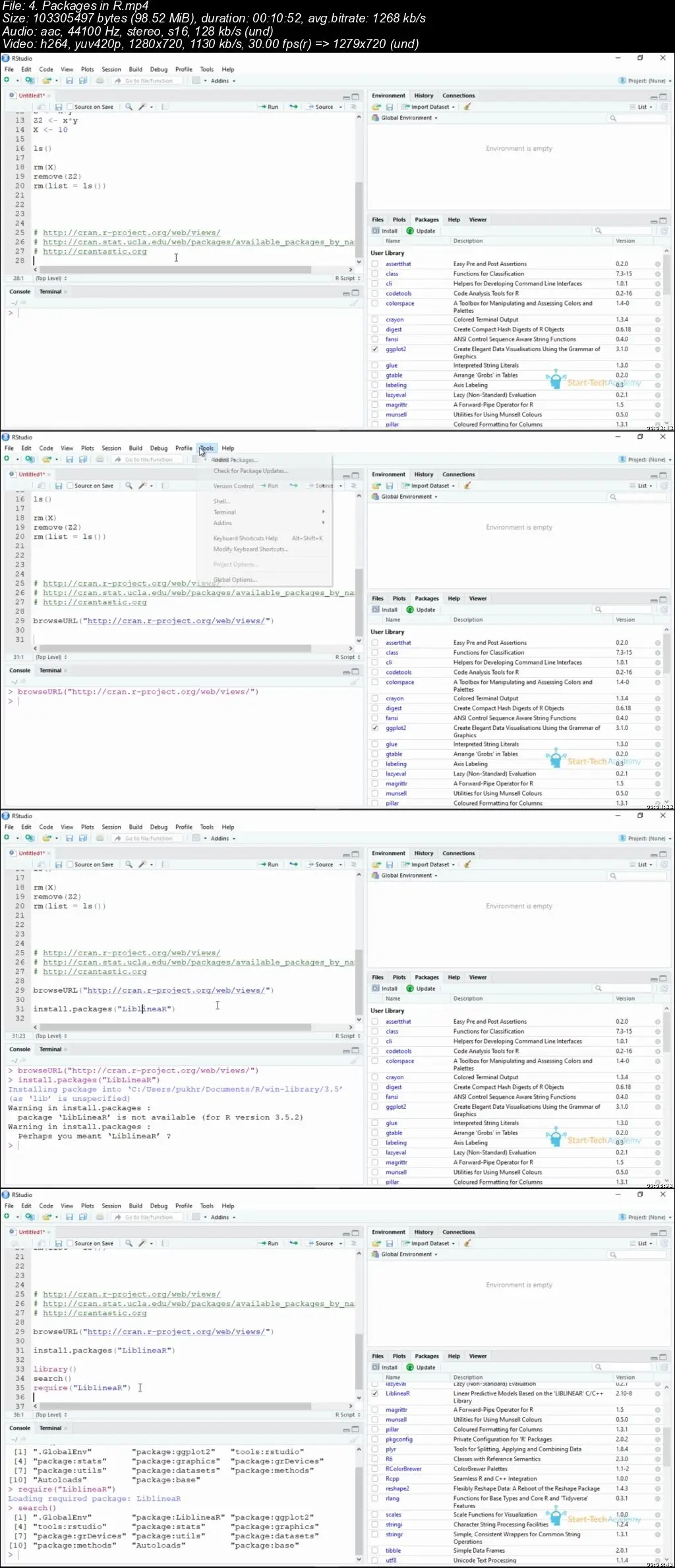
Task: Click remove icon for ggplot2 in first frame
Action: pyautogui.click(x=657, y=350)
